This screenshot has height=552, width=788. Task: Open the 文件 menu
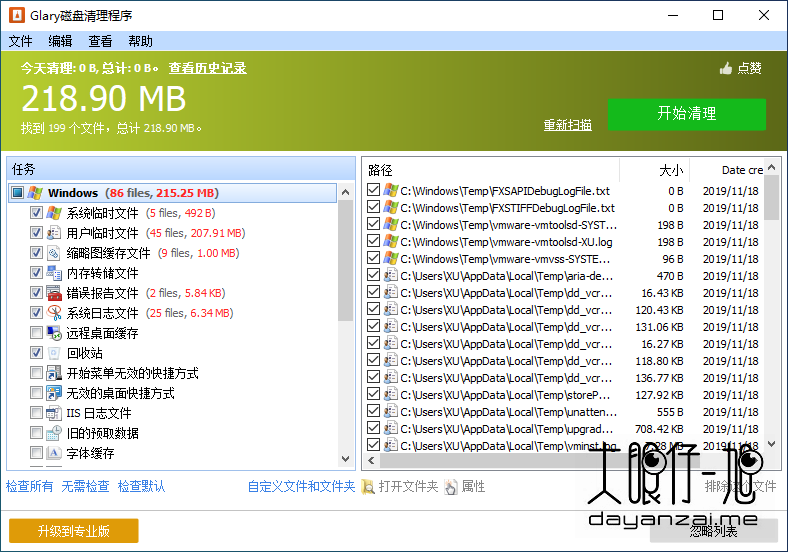21,41
